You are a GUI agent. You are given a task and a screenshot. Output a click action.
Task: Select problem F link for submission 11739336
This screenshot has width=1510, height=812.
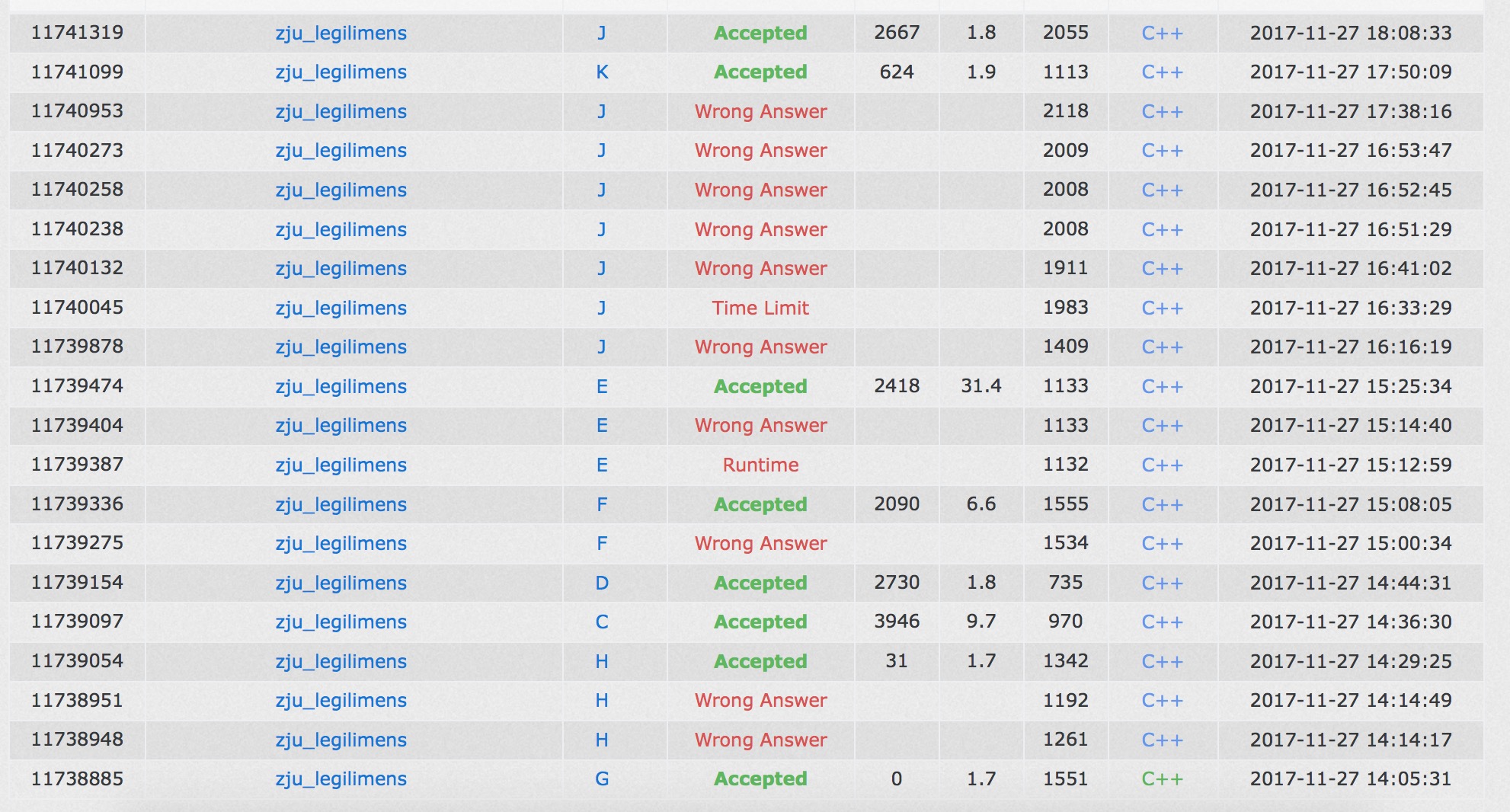[x=601, y=504]
